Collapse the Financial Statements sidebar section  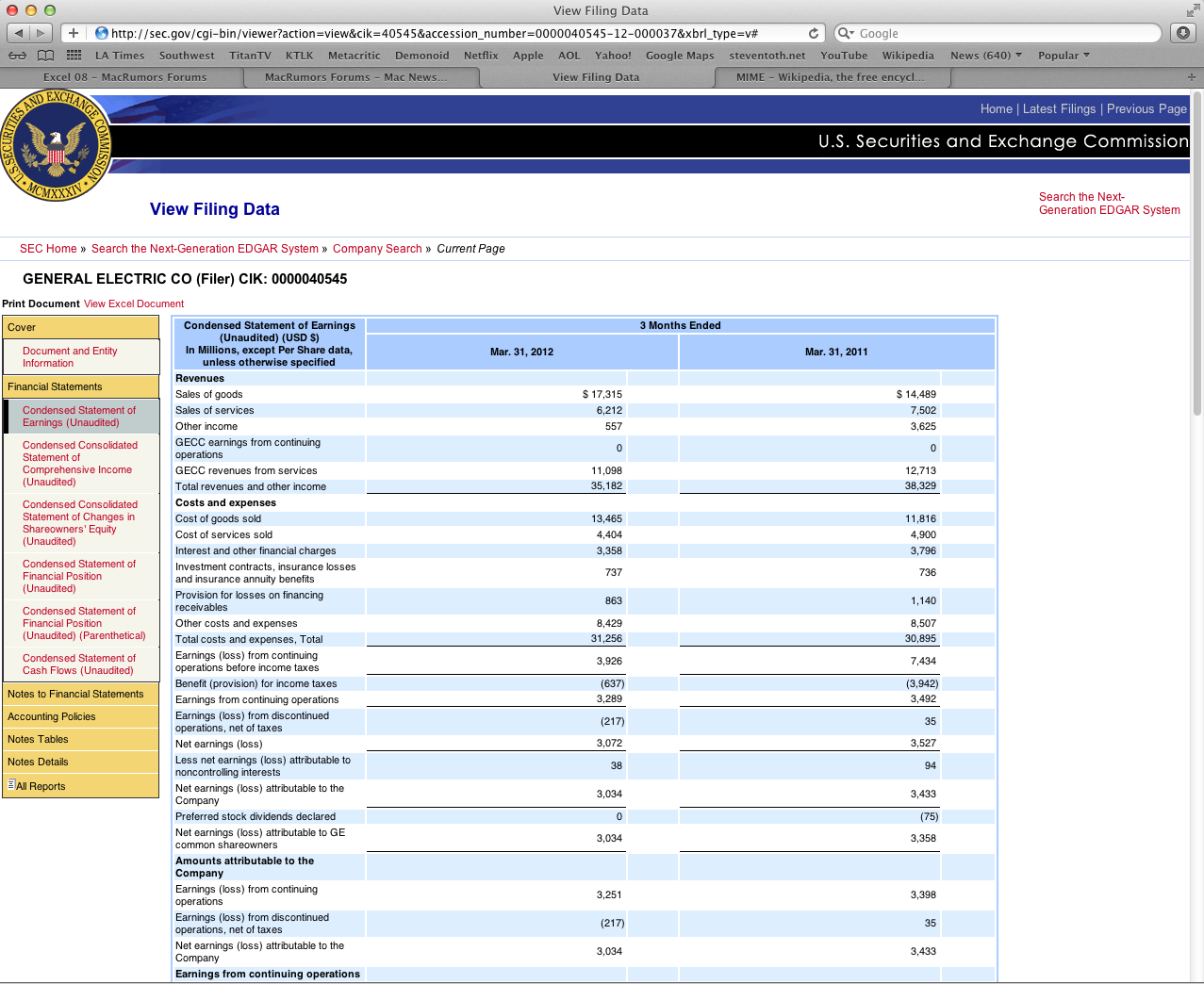pyautogui.click(x=81, y=386)
